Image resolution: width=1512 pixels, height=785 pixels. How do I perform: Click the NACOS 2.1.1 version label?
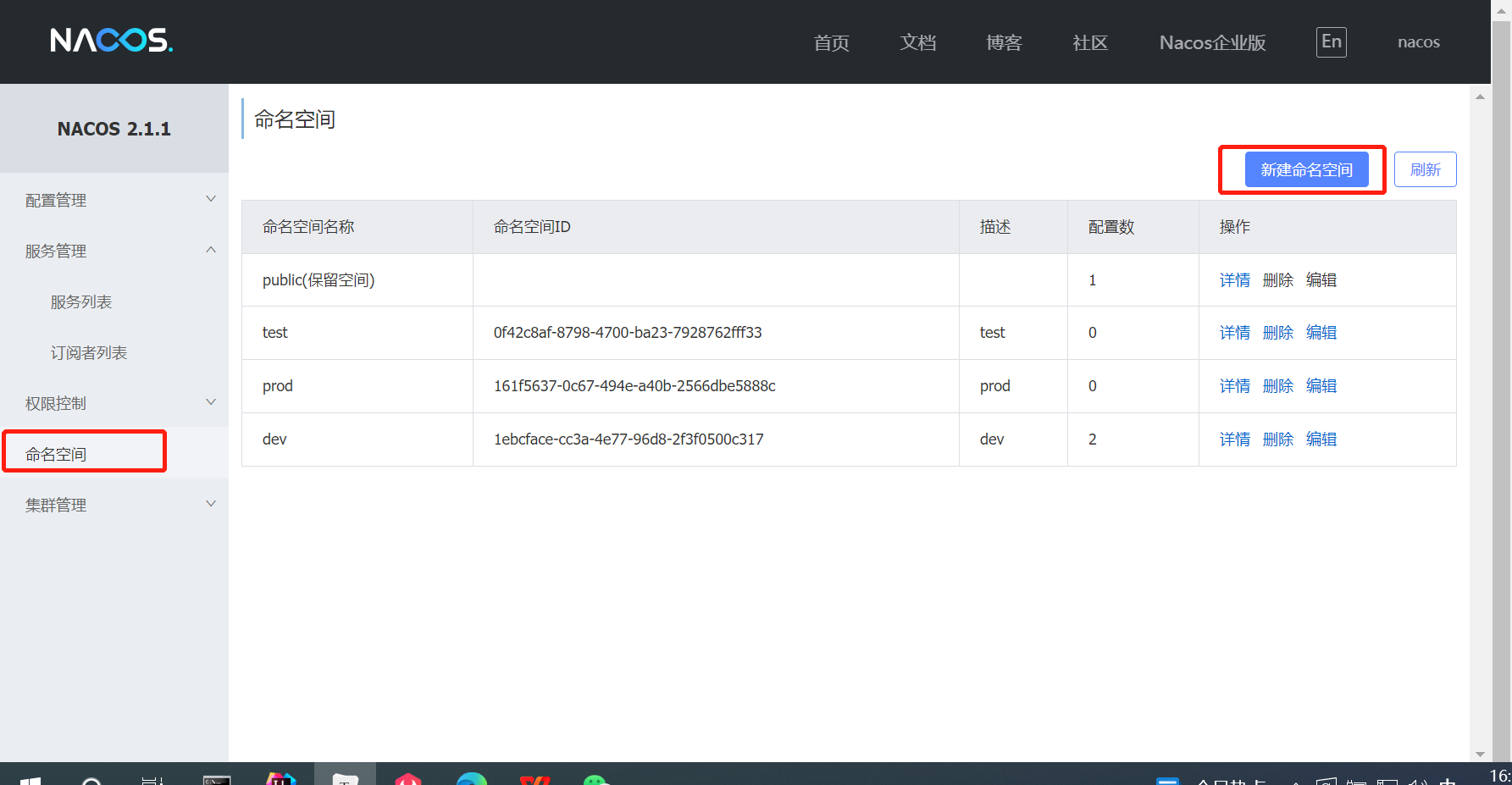tap(114, 129)
